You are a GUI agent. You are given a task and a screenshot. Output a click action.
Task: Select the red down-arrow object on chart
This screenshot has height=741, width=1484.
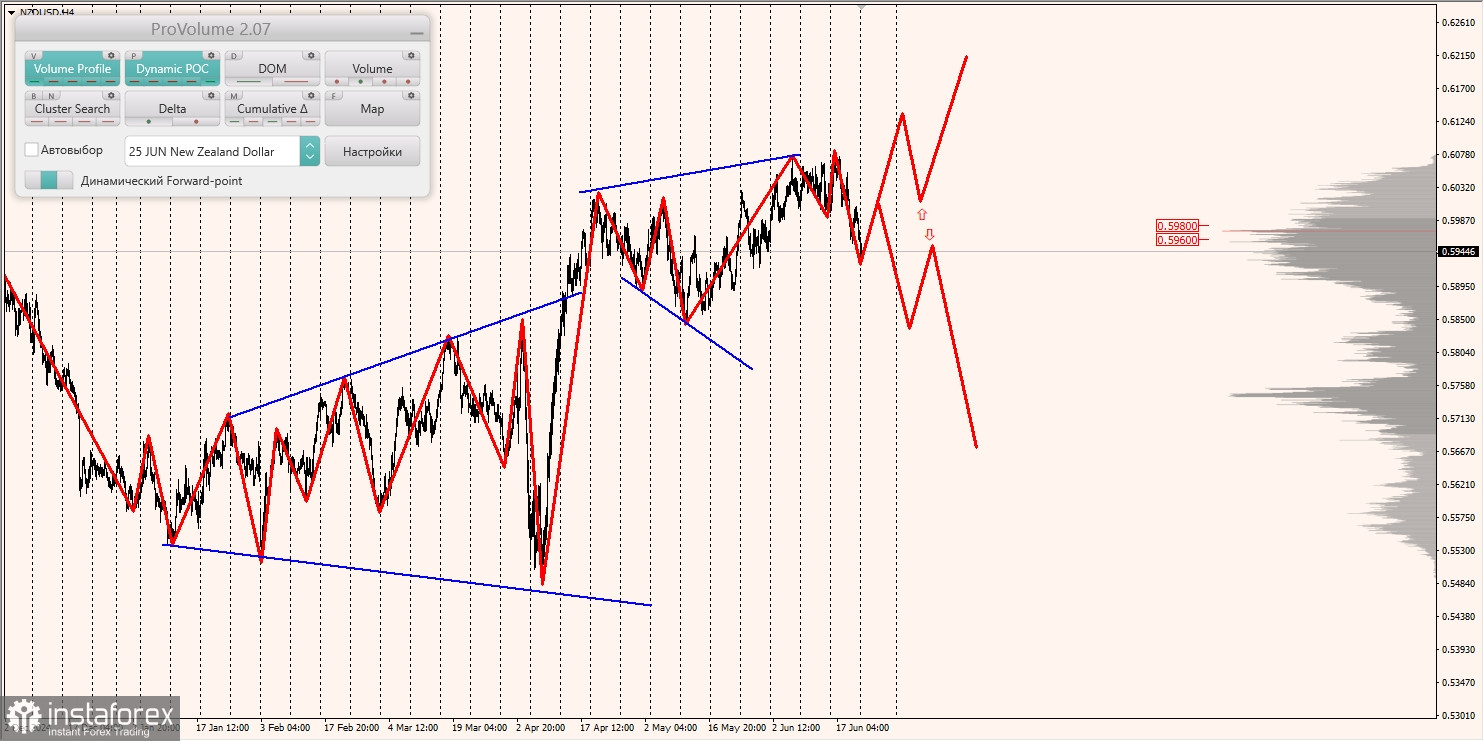pyautogui.click(x=929, y=234)
